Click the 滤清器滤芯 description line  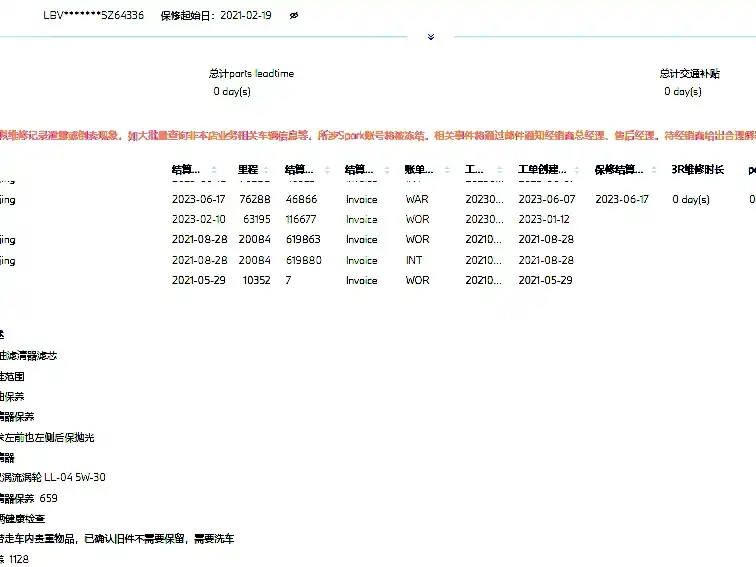pos(28,356)
